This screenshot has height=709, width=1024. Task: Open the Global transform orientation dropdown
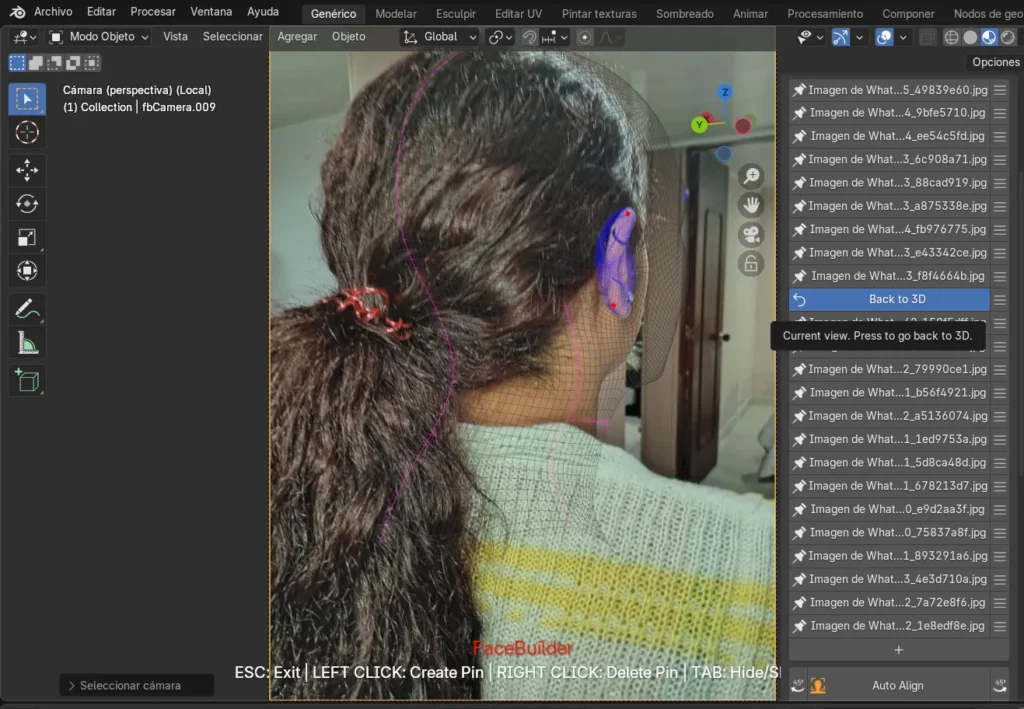[440, 37]
